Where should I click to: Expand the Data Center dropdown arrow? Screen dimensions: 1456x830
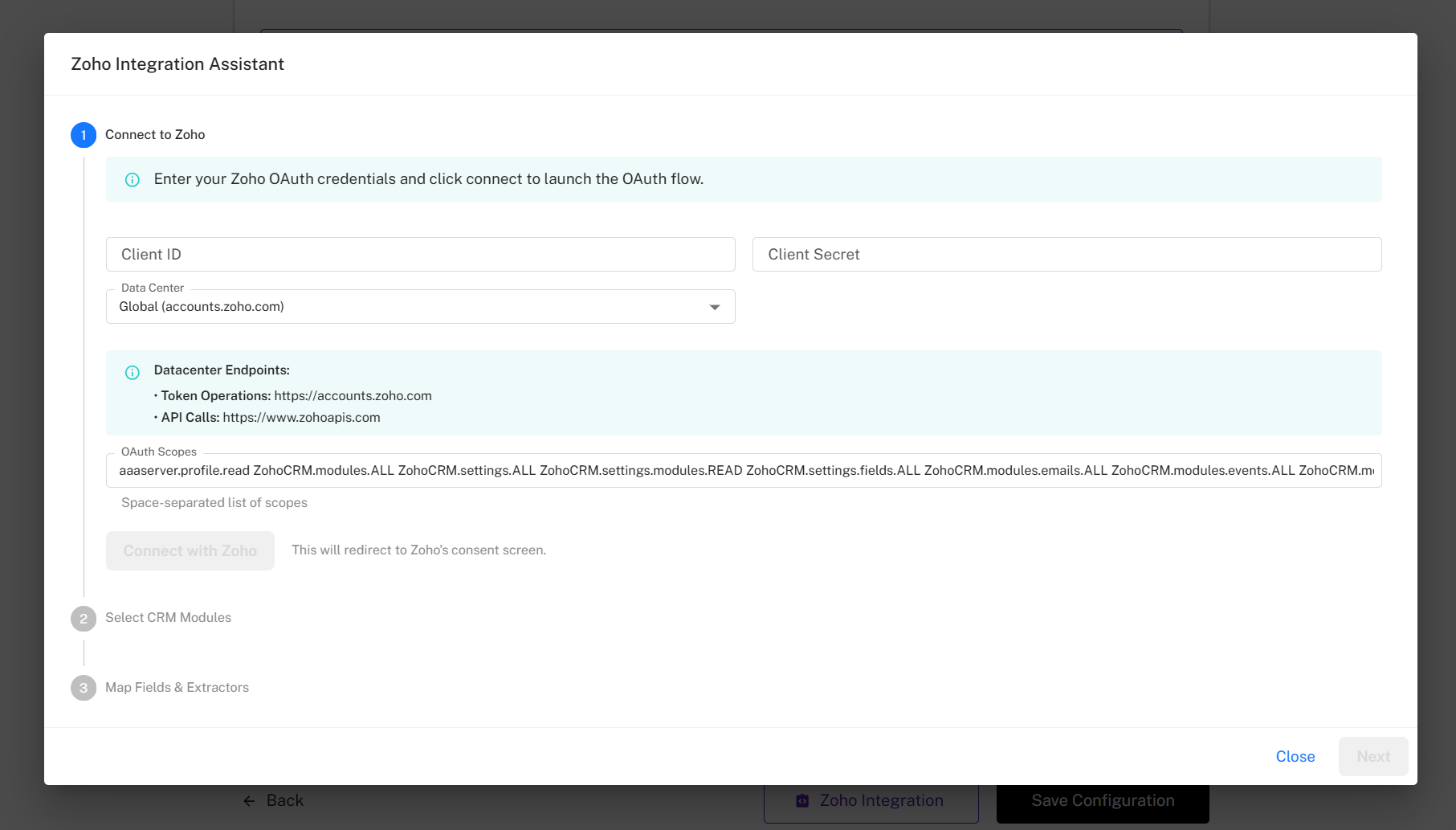pyautogui.click(x=714, y=307)
